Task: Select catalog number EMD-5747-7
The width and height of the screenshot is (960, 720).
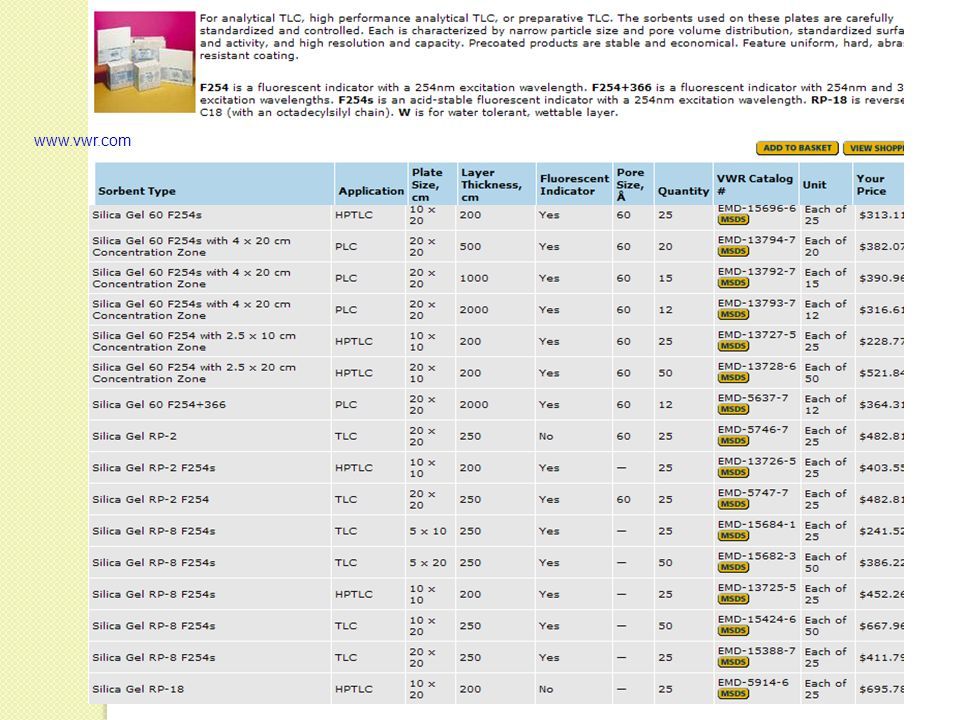Action: click(753, 493)
